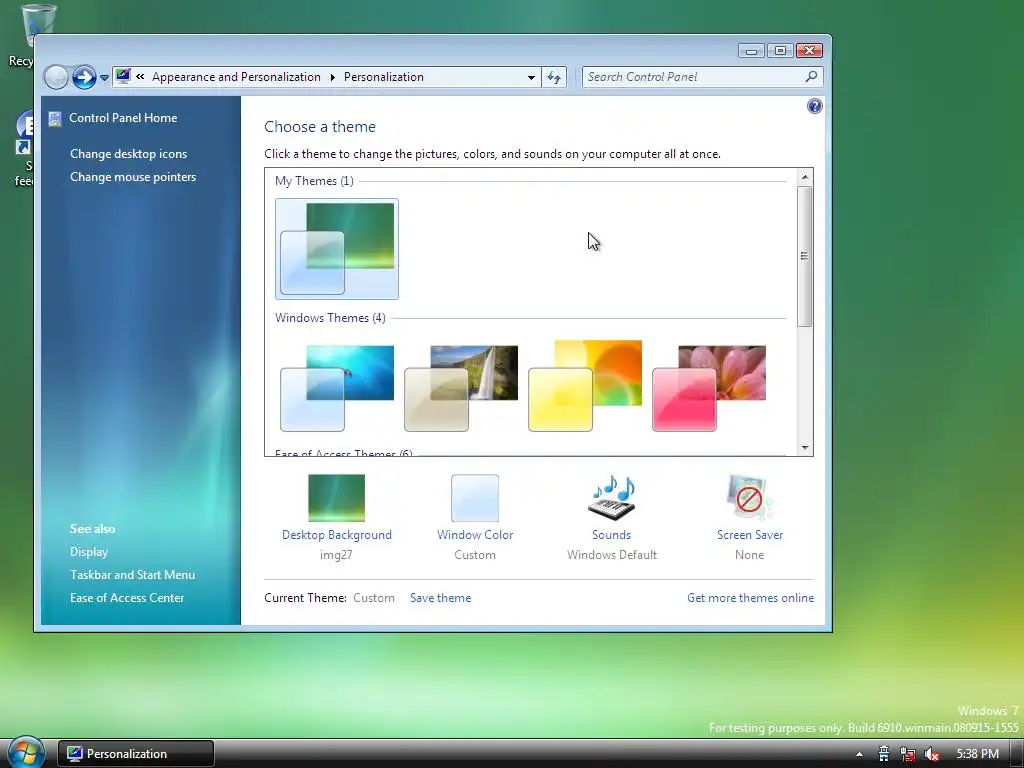Open Display under See also
1024x768 pixels.
point(89,552)
